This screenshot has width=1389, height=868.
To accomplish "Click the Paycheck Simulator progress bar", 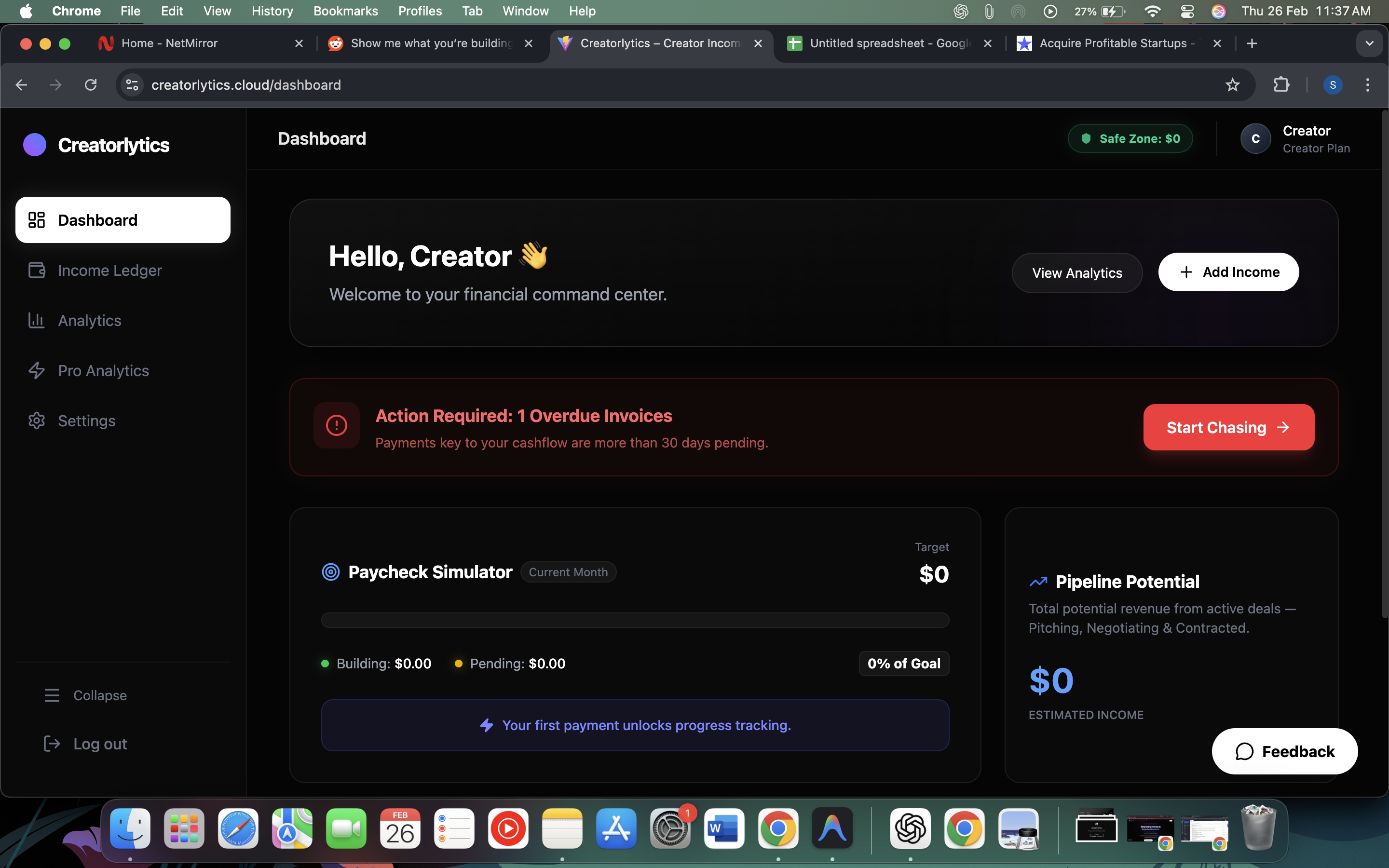I will [634, 620].
